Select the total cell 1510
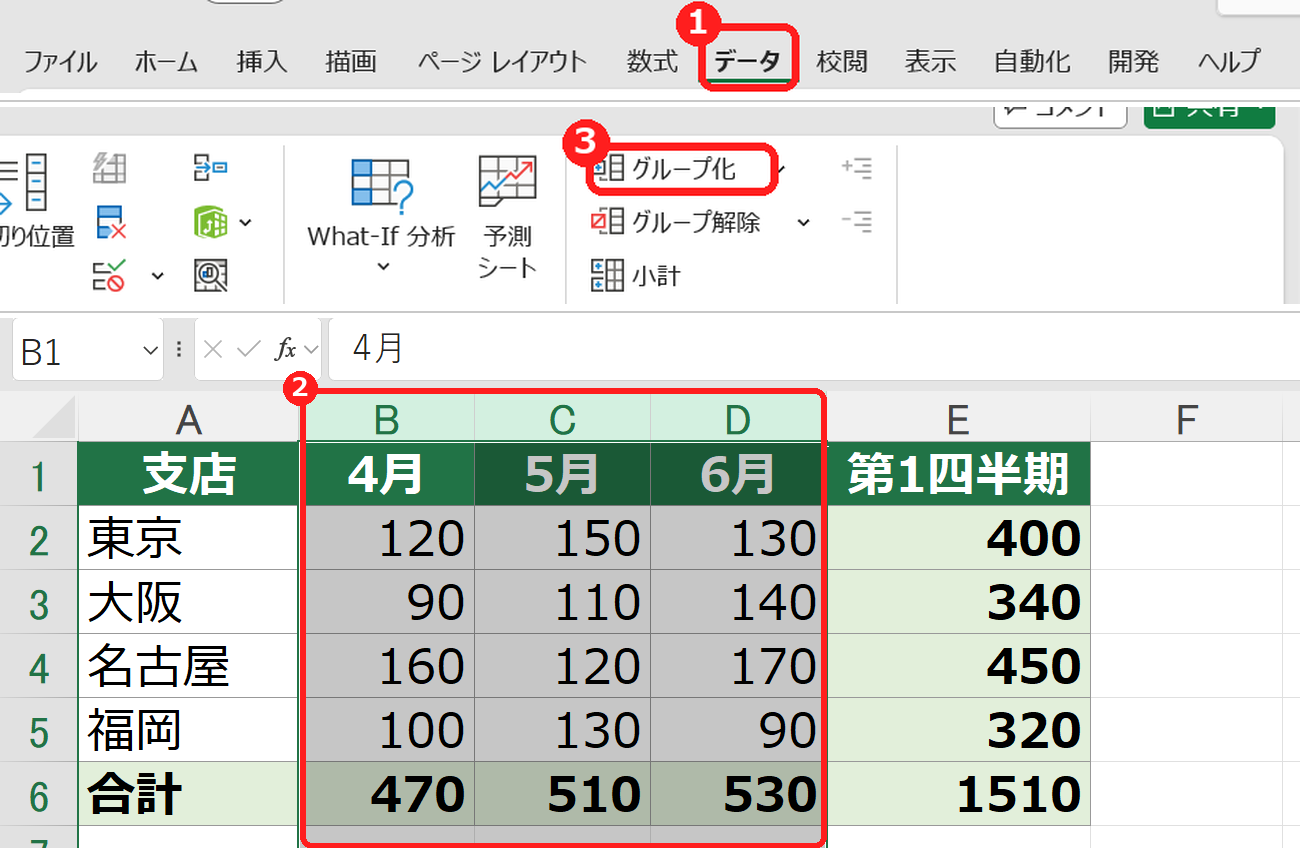Viewport: 1300px width, 848px height. 958,794
